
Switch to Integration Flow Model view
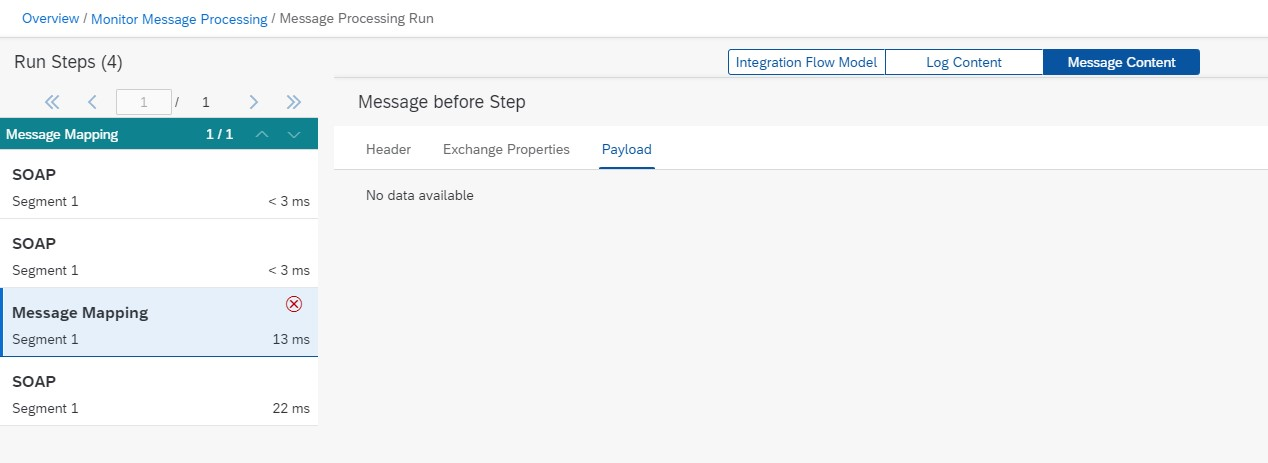(806, 62)
